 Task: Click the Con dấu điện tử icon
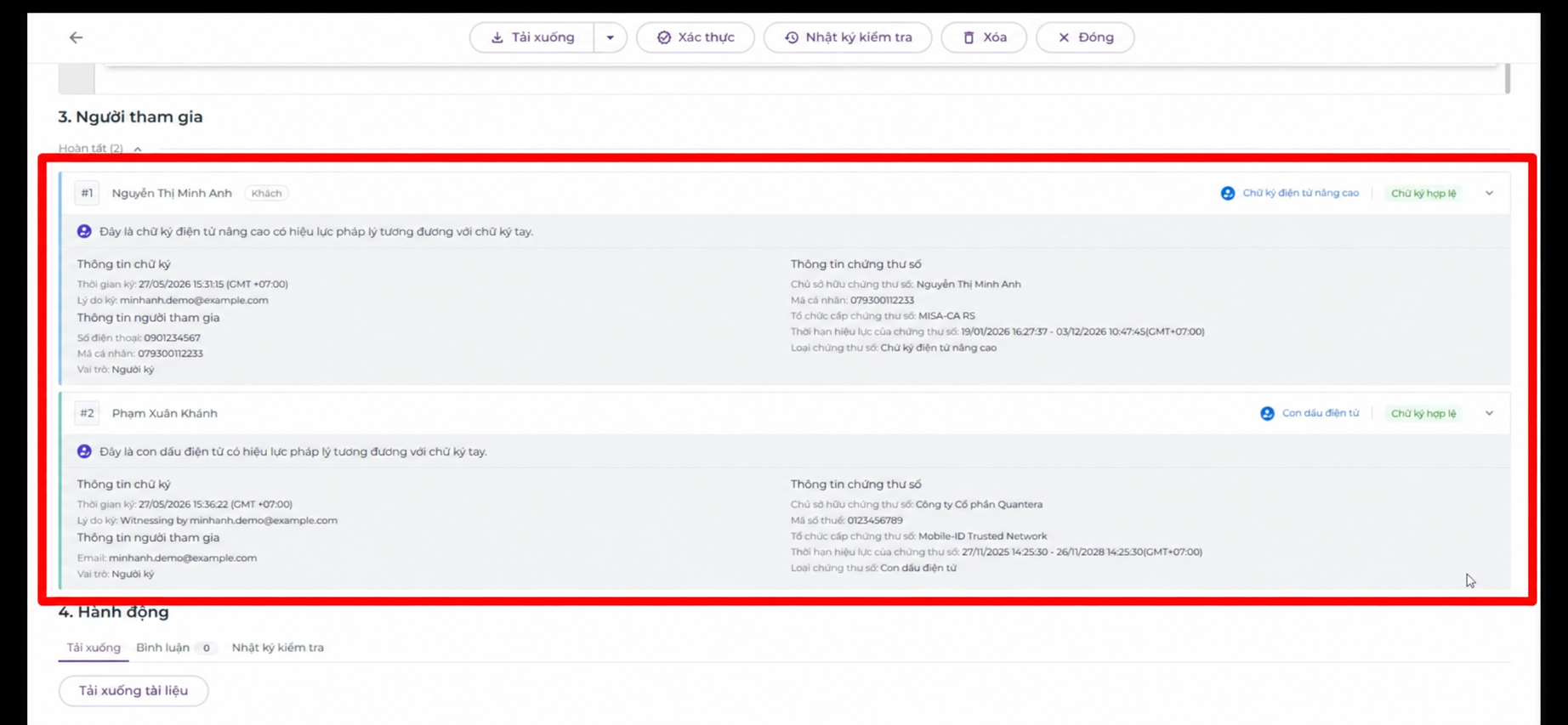point(1267,413)
